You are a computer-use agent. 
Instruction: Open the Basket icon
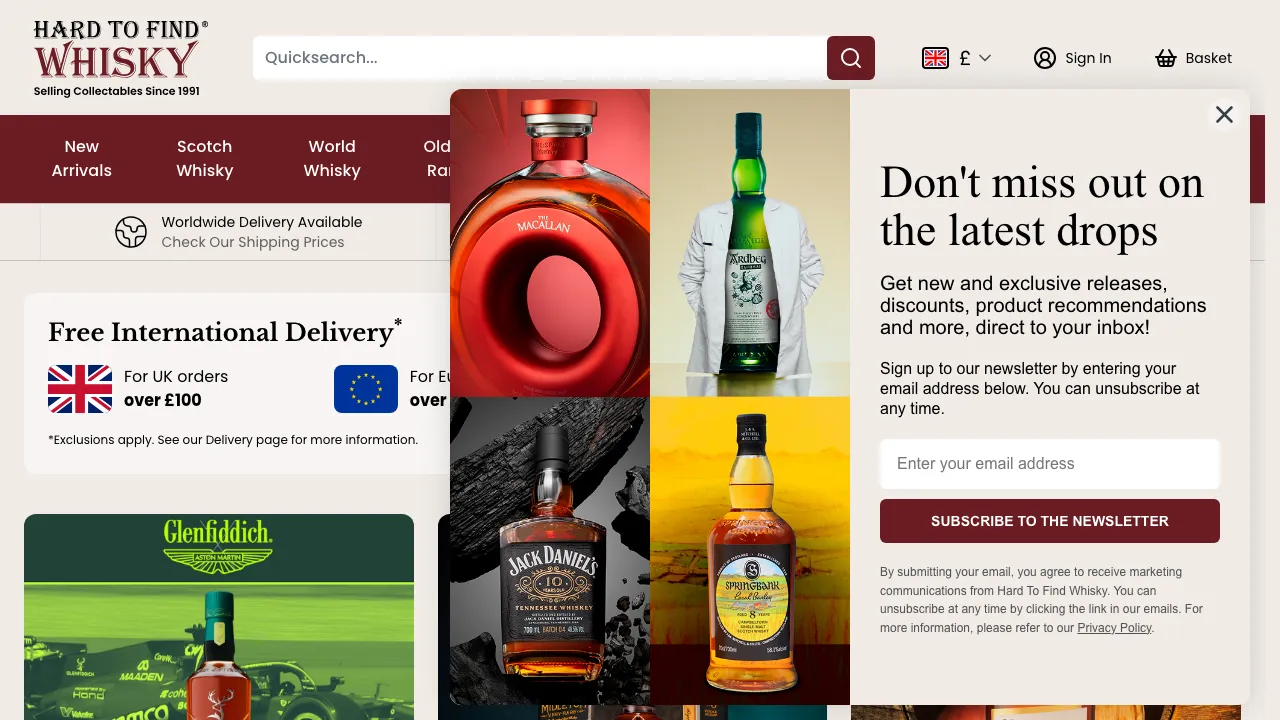(x=1166, y=58)
